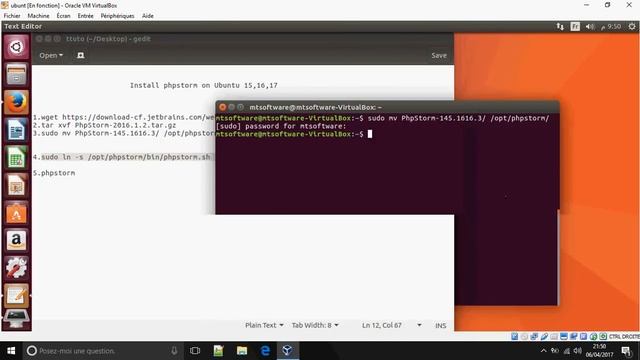640x360 pixels.
Task: Click the Windows taskbar volume icon
Action: tap(578, 351)
